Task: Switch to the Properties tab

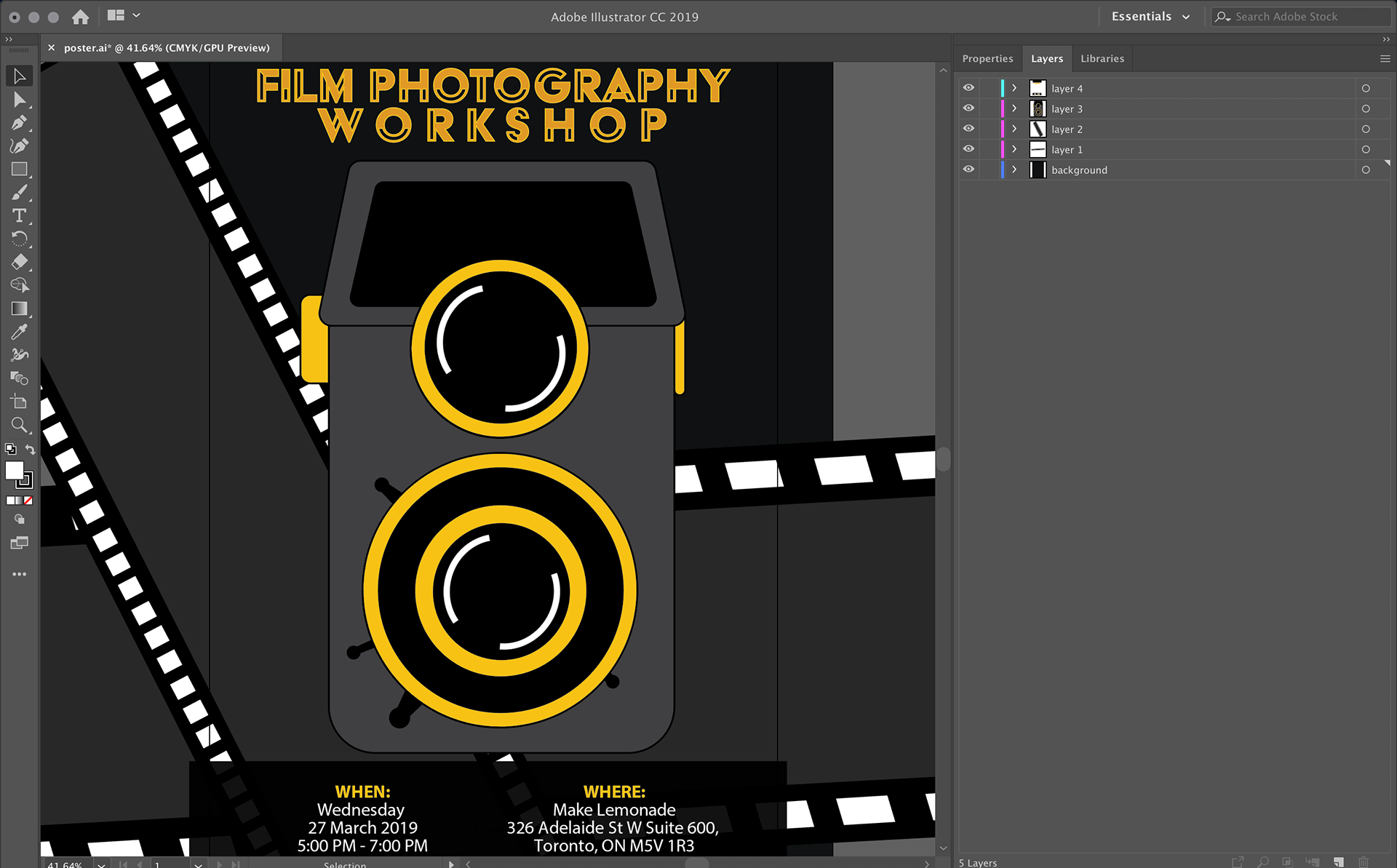Action: (x=987, y=59)
